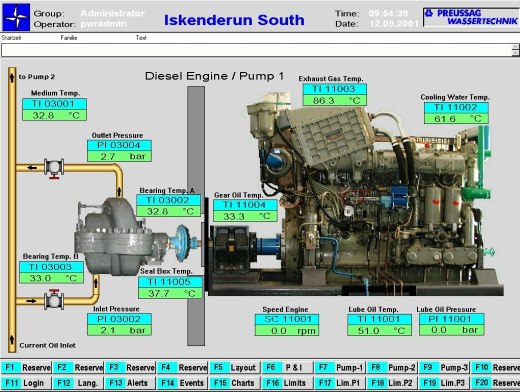This screenshot has height=392, width=520.
Task: Select the TI 03001 medium temperature tag
Action: [x=54, y=104]
